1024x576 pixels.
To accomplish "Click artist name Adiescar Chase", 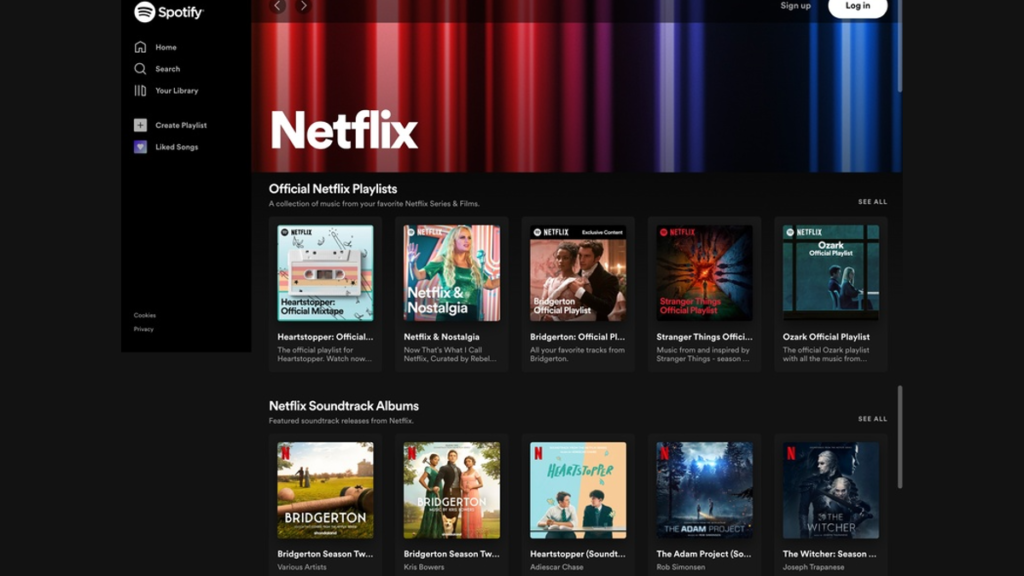I will 556,567.
